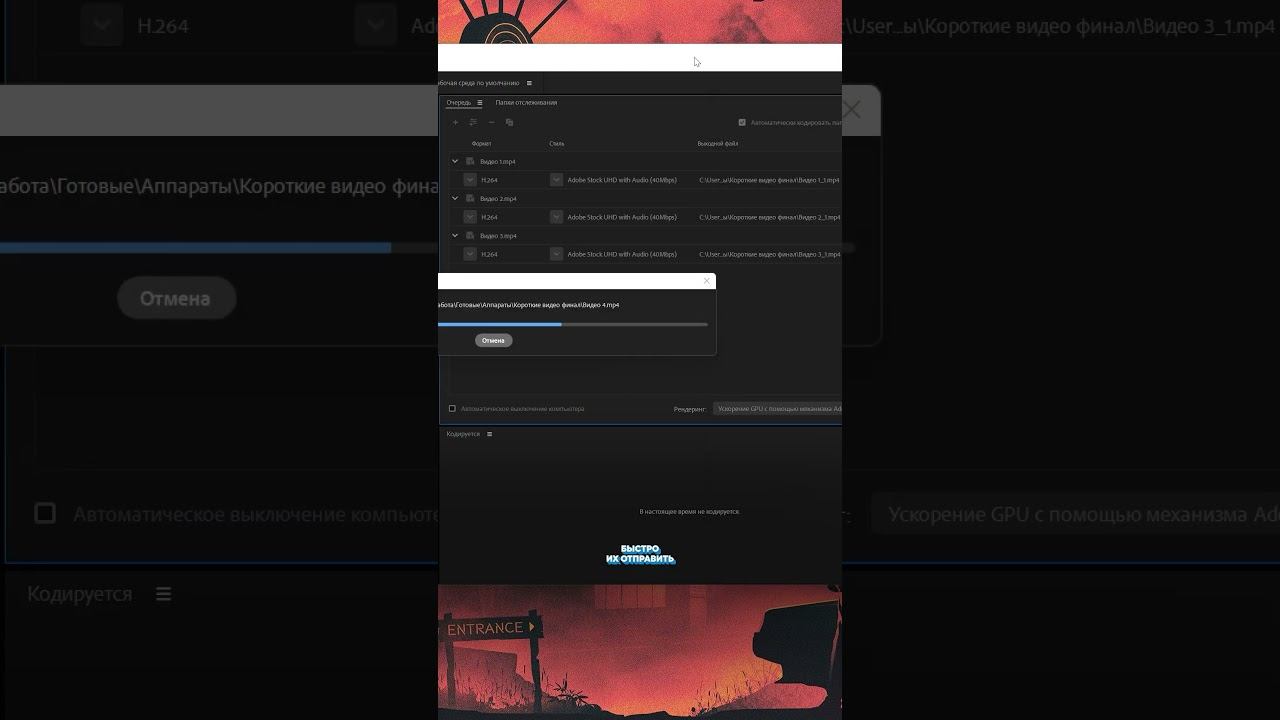The image size is (1280, 720).
Task: Click the Видео 4.mp4 path text in dialog
Action: [529, 305]
